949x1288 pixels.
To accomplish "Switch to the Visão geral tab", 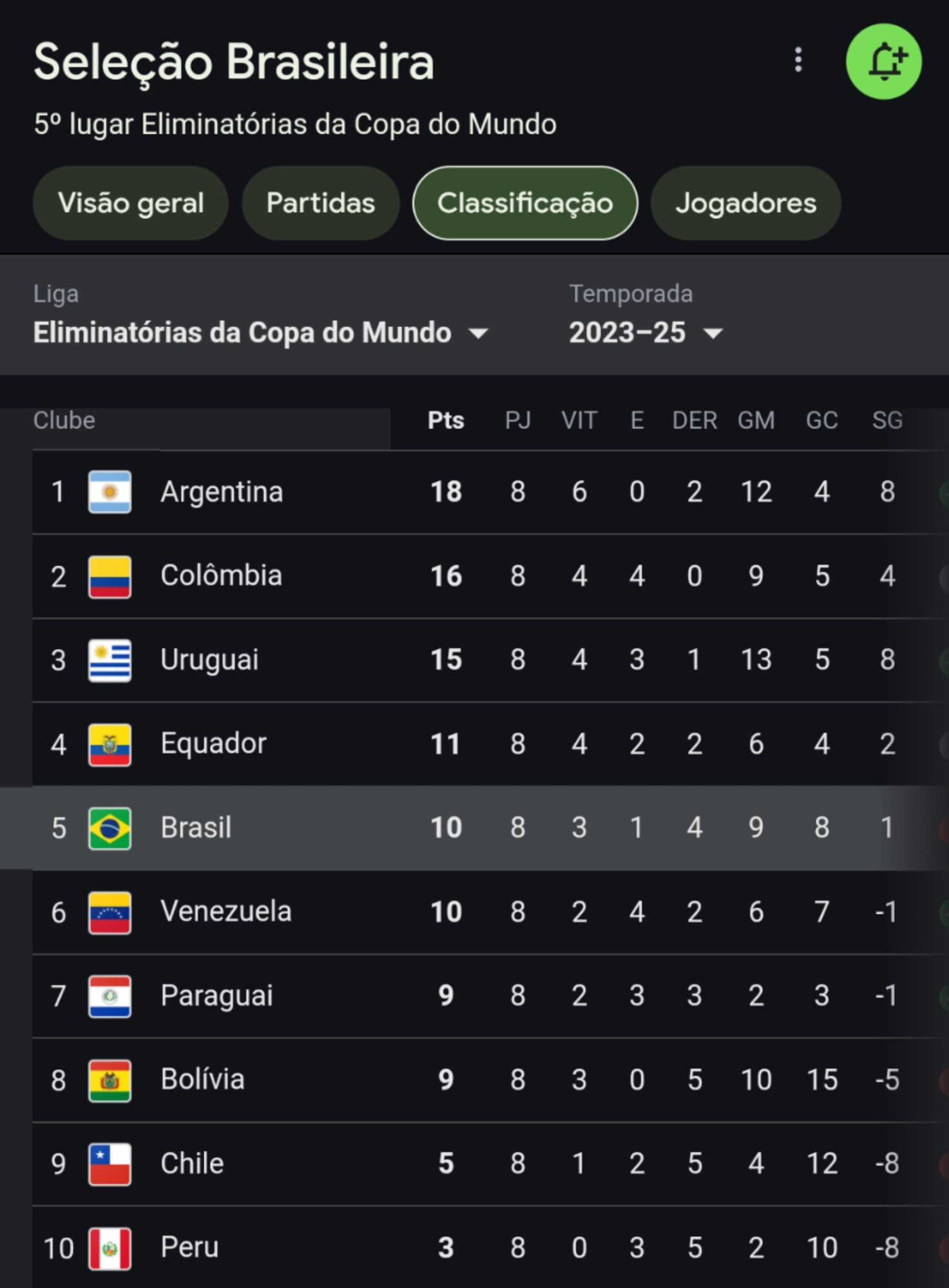I will click(x=131, y=204).
